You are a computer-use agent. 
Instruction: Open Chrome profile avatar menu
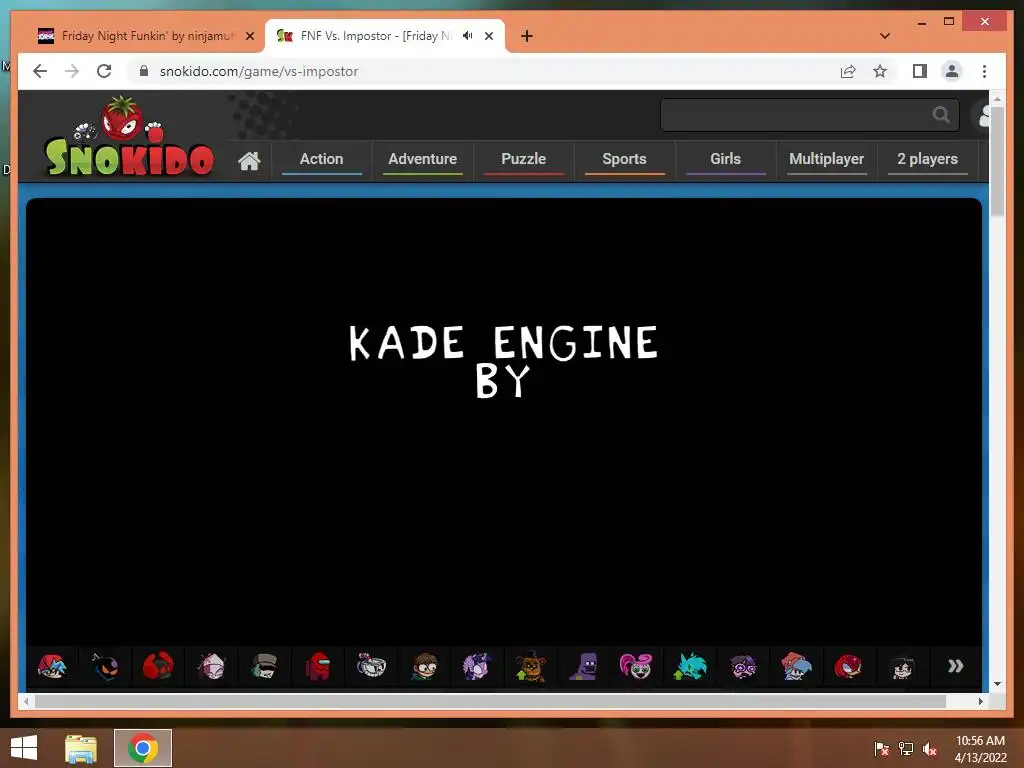952,71
